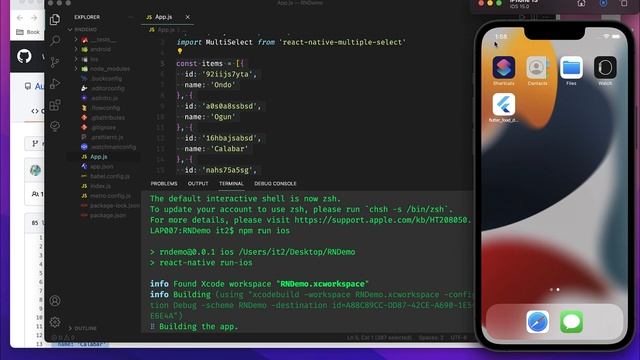Open the Extensions view
Viewport: 640px width, 360px height.
coord(55,105)
